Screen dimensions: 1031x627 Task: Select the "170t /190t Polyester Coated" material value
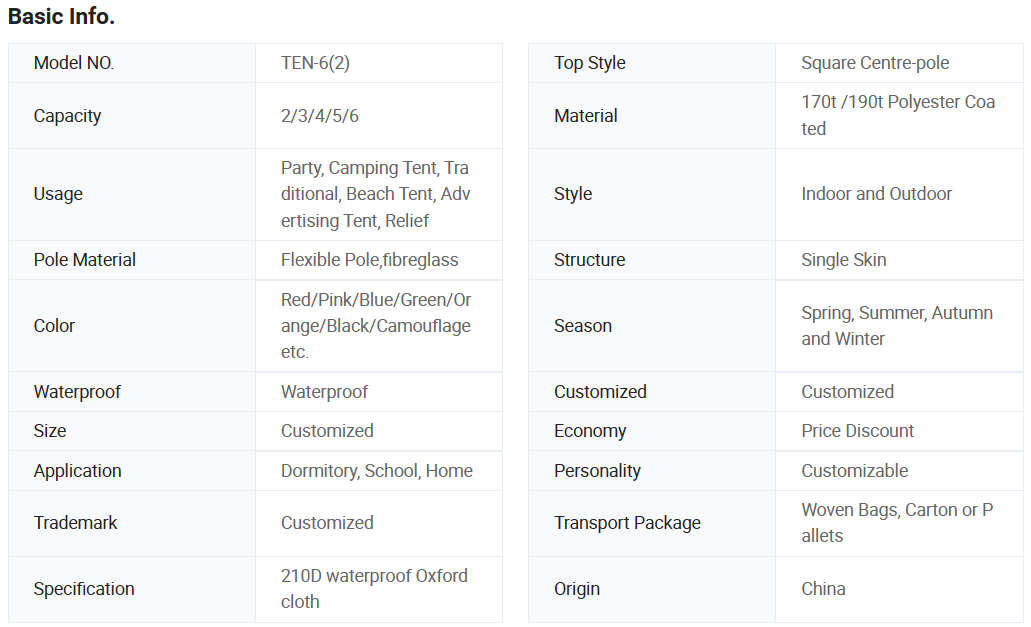[x=897, y=116]
